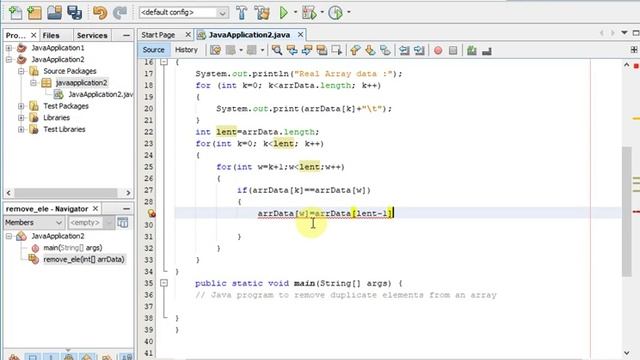This screenshot has height=360, width=640.
Task: Switch to History view
Action: 186,50
